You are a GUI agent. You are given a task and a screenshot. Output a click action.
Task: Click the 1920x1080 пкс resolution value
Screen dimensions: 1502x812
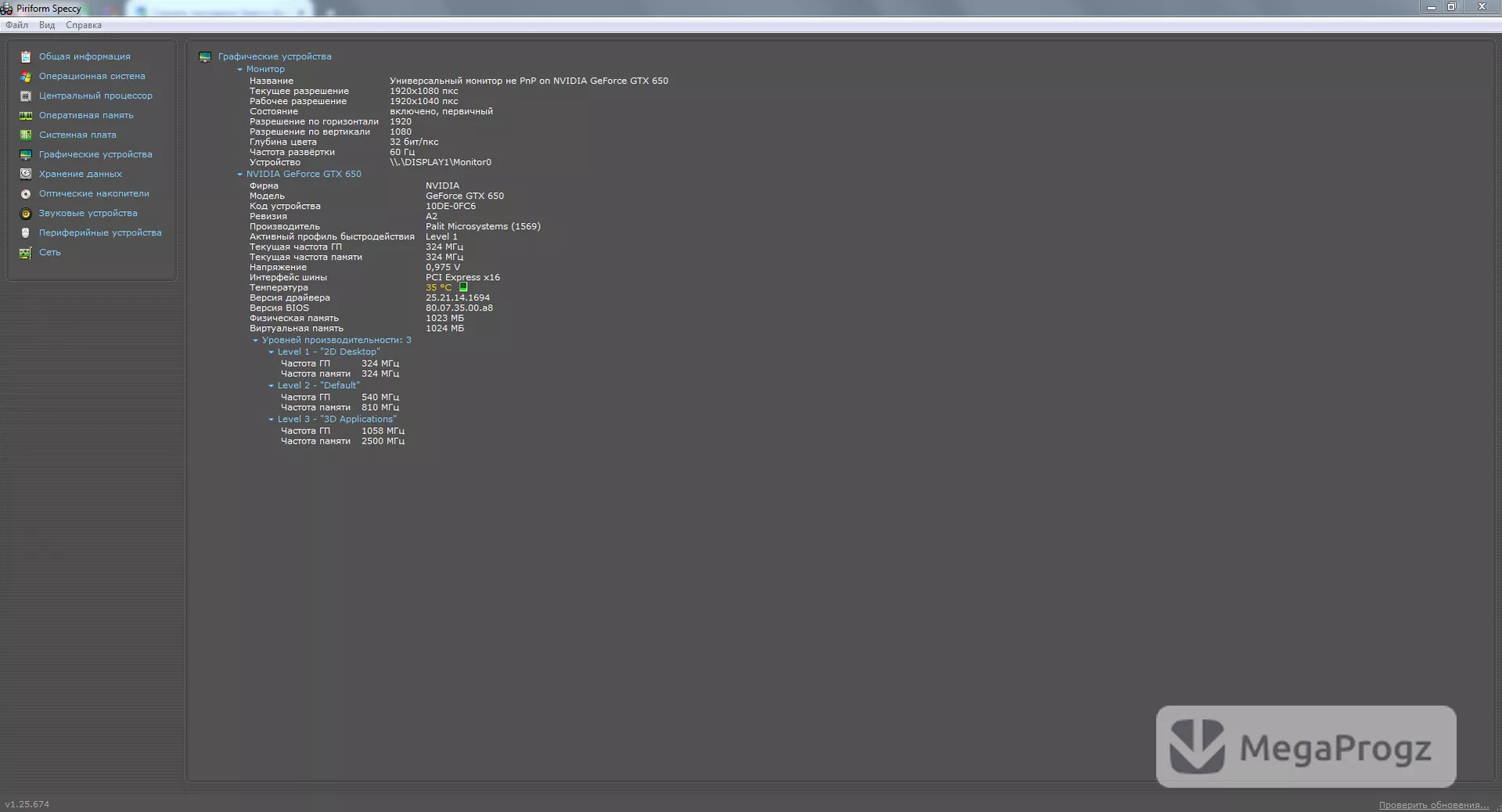coord(424,91)
